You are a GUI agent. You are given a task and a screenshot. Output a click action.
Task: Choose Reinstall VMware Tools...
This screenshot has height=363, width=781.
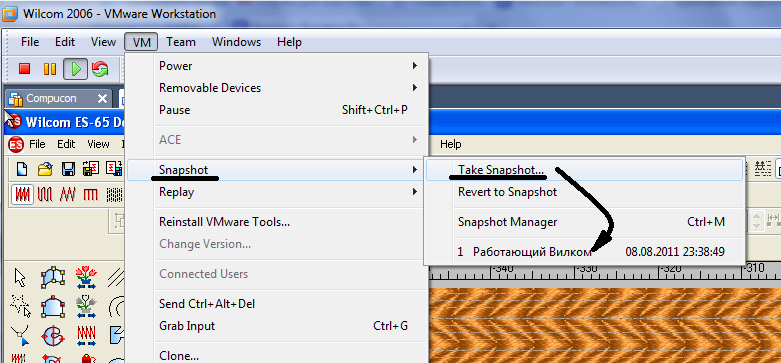click(x=277, y=222)
